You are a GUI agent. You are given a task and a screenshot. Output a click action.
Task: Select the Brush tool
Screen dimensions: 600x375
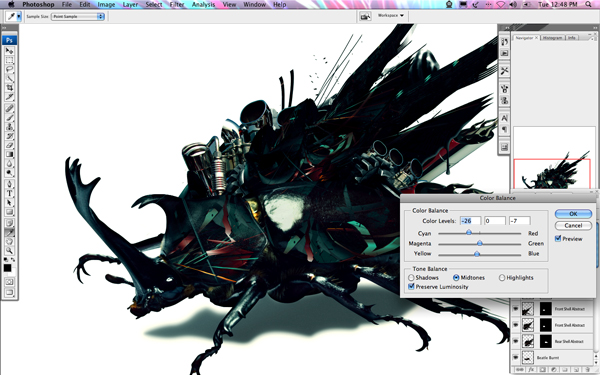click(9, 117)
